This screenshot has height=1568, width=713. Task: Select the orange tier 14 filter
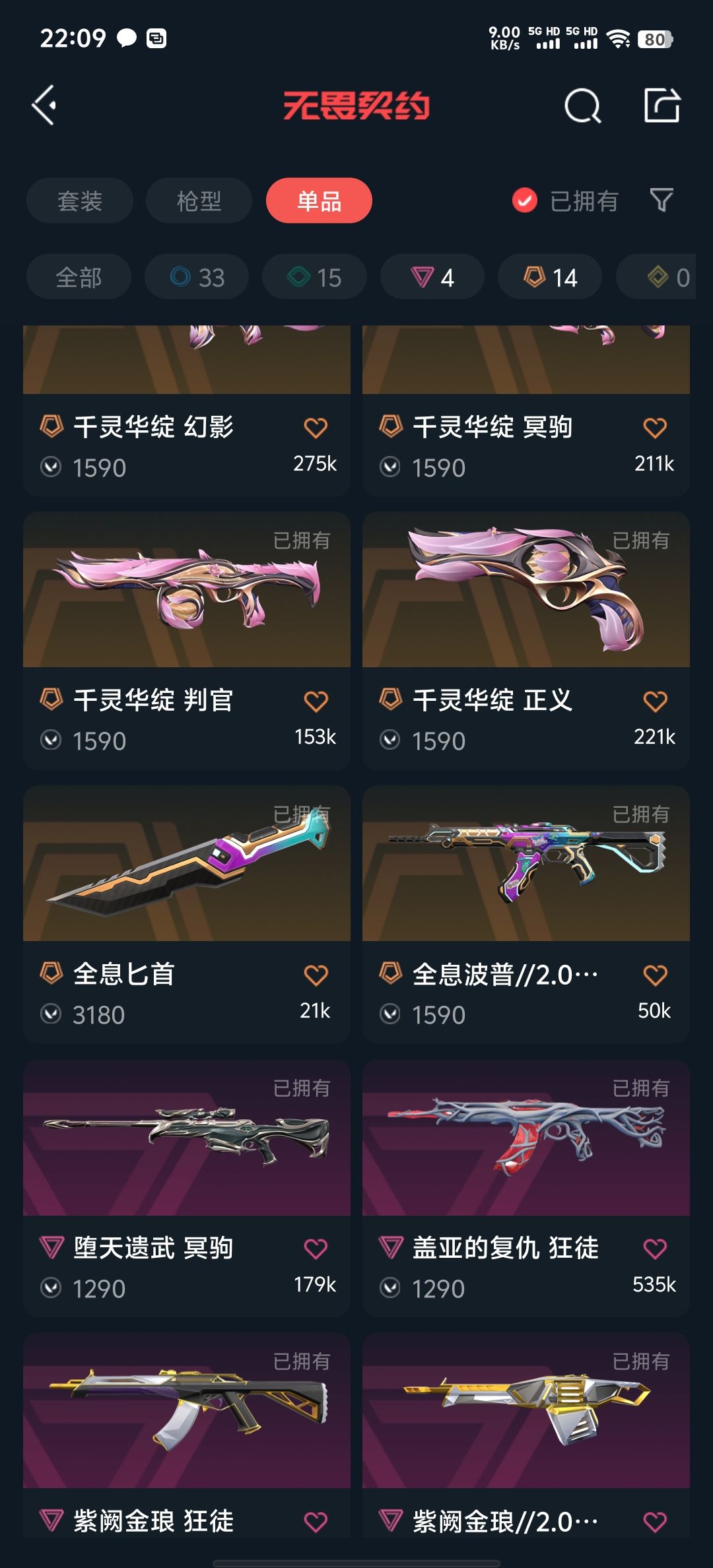click(x=550, y=277)
